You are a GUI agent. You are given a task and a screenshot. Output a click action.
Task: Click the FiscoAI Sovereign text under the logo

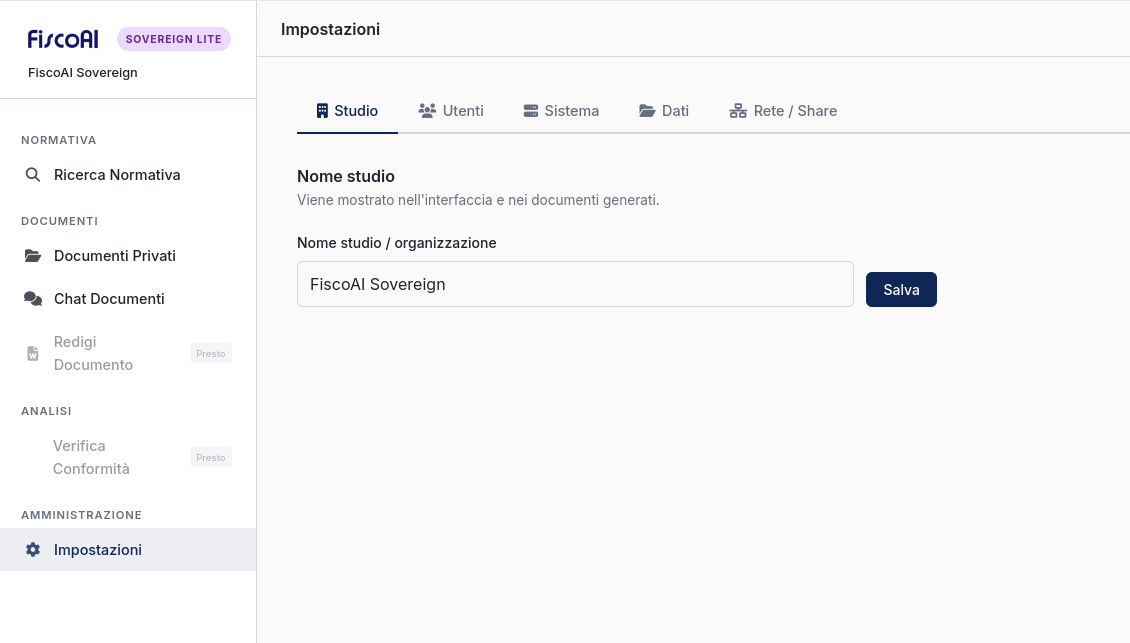(83, 73)
